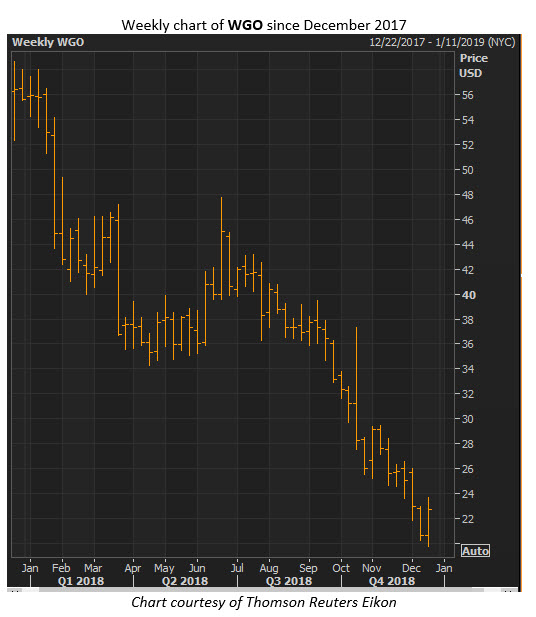Click the 30 price axis value
Image resolution: width=536 pixels, height=617 pixels.
point(468,419)
